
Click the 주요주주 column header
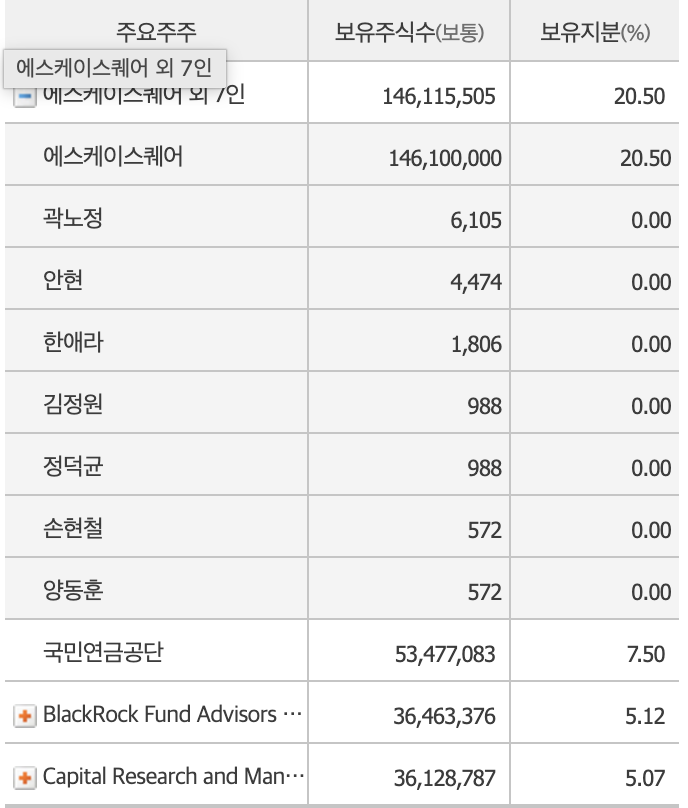pos(156,31)
